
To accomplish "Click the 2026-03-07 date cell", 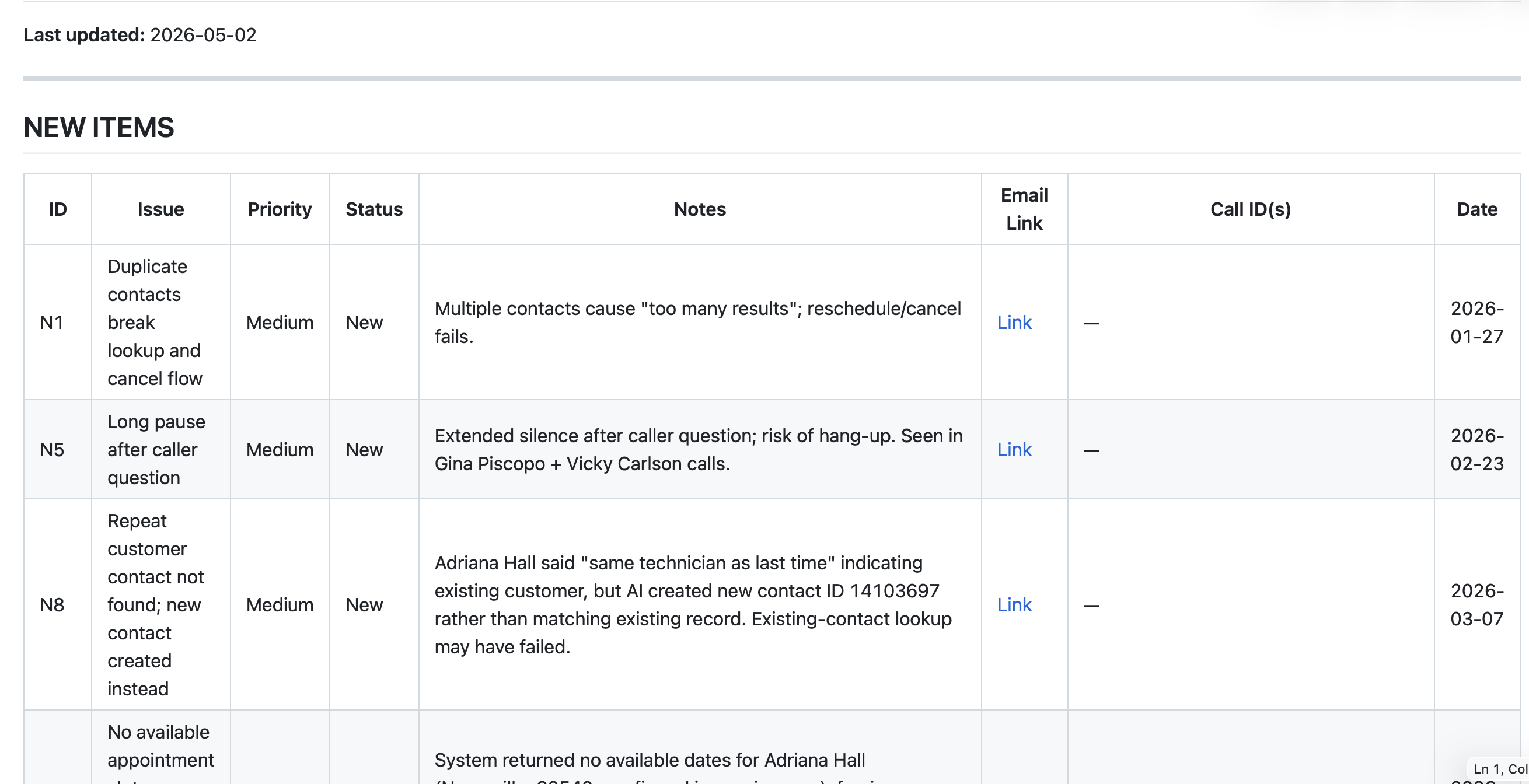I will click(x=1476, y=604).
